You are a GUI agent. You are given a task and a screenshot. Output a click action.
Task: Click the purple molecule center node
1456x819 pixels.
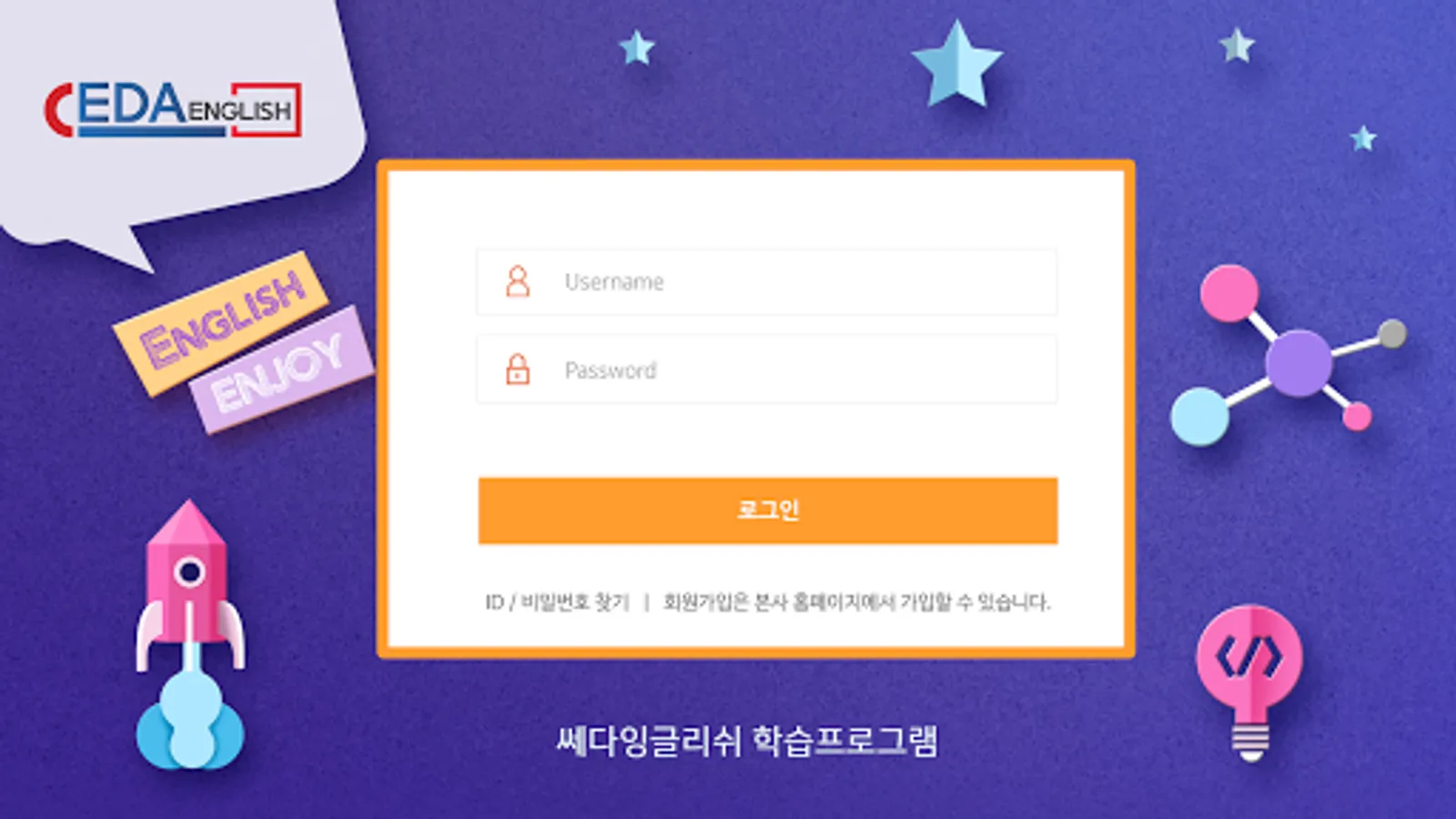tap(1298, 363)
